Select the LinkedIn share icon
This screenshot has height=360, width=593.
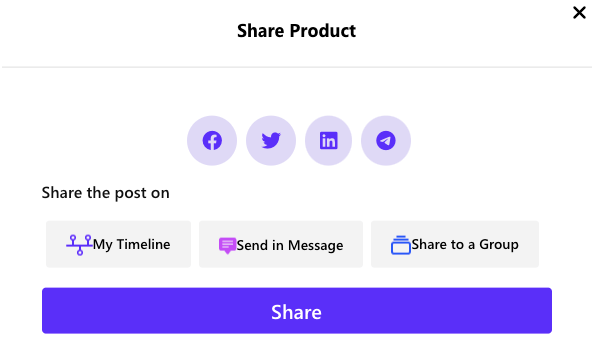tap(328, 141)
